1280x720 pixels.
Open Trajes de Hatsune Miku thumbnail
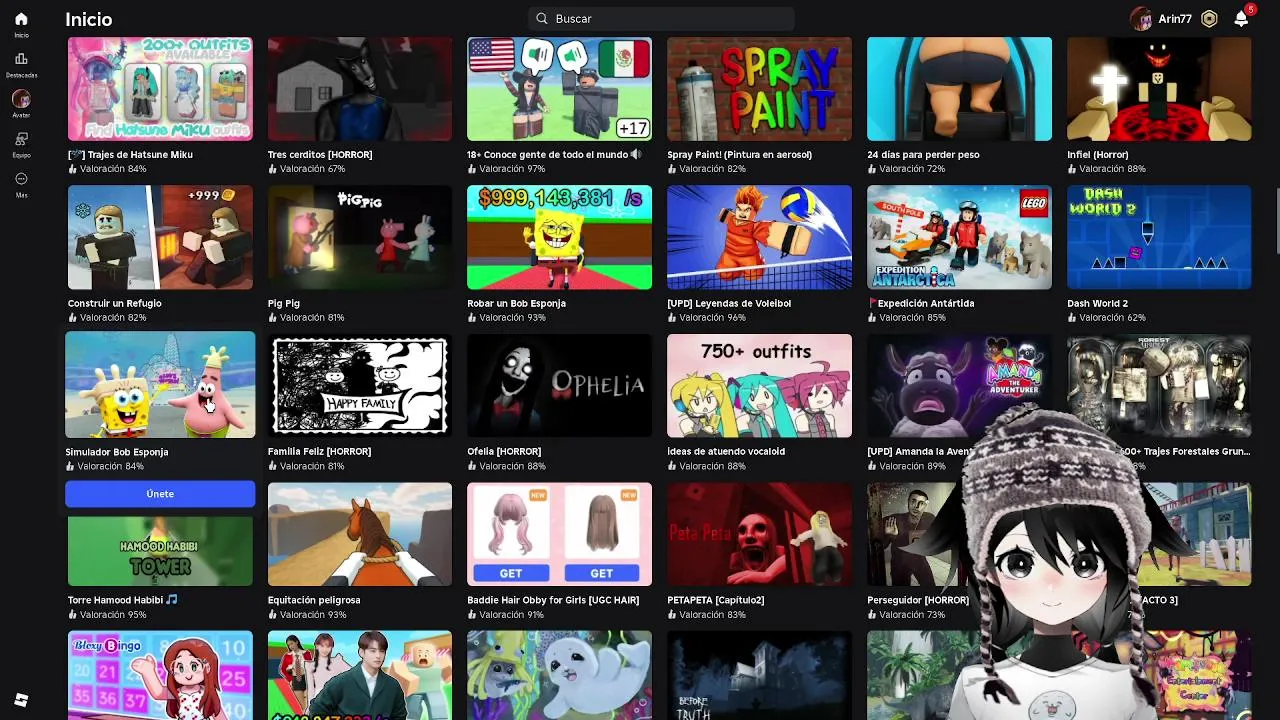160,89
